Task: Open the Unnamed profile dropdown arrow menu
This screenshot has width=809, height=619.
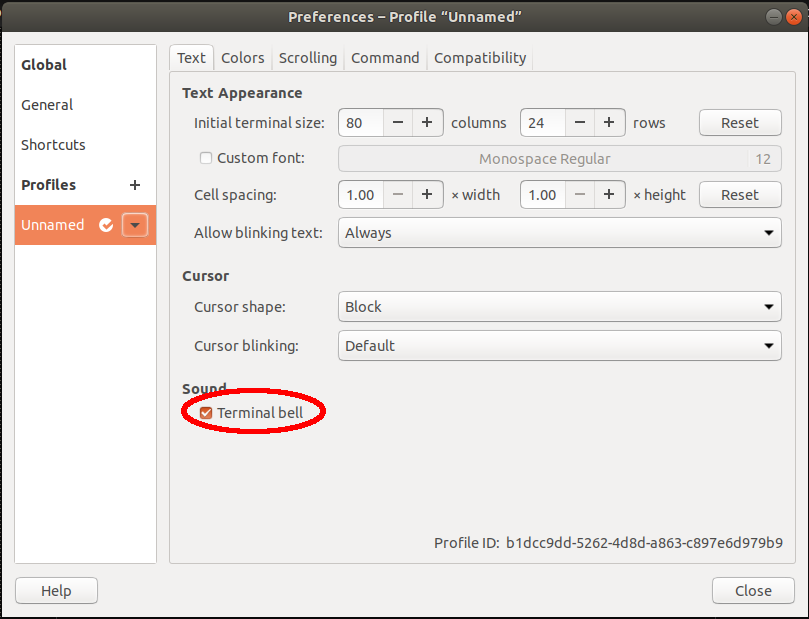Action: point(135,225)
